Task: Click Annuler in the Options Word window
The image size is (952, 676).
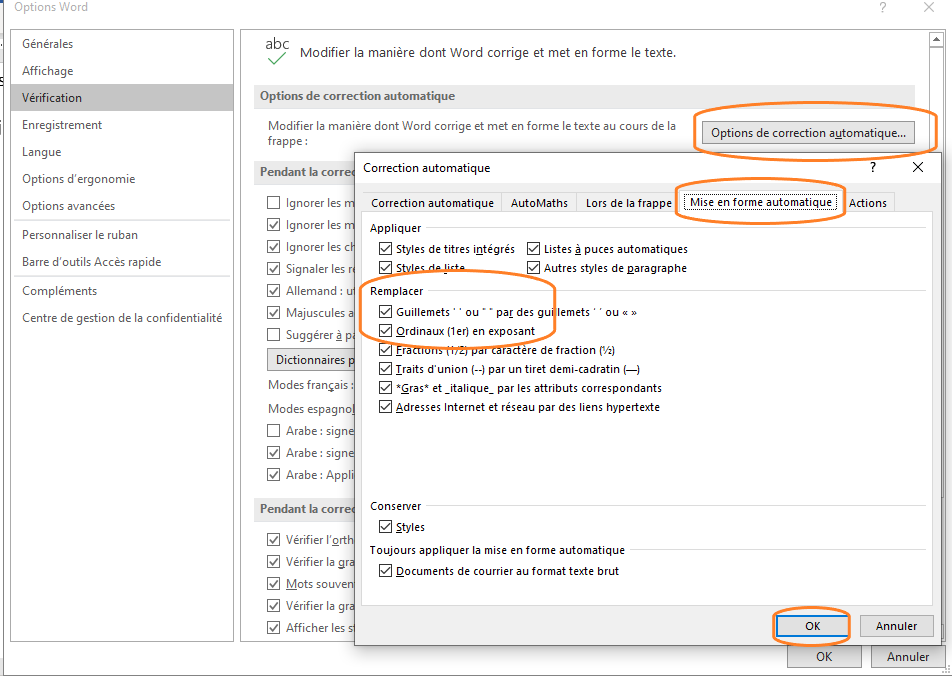Action: coord(908,657)
